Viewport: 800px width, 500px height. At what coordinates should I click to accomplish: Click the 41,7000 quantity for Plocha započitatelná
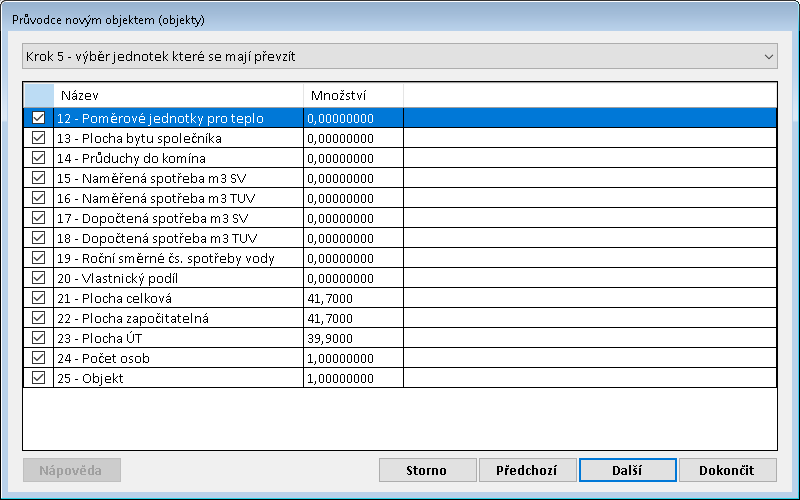353,318
